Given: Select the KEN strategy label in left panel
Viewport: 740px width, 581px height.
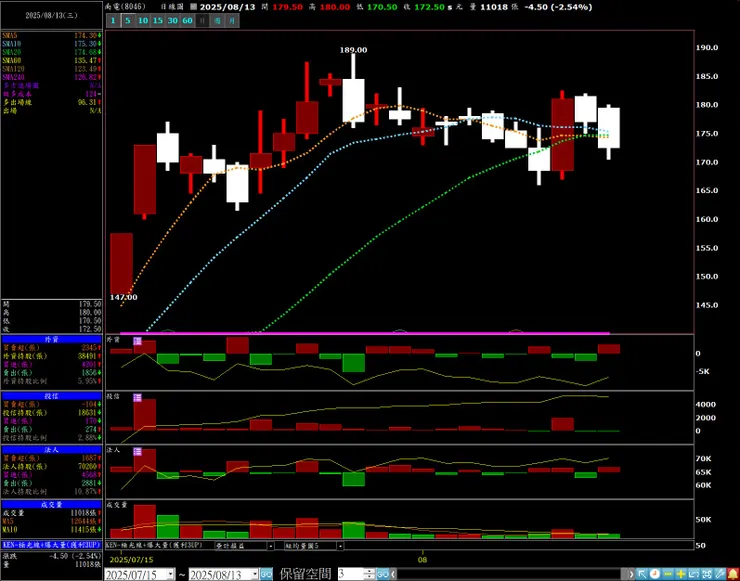Looking at the screenshot, I should 51,545.
